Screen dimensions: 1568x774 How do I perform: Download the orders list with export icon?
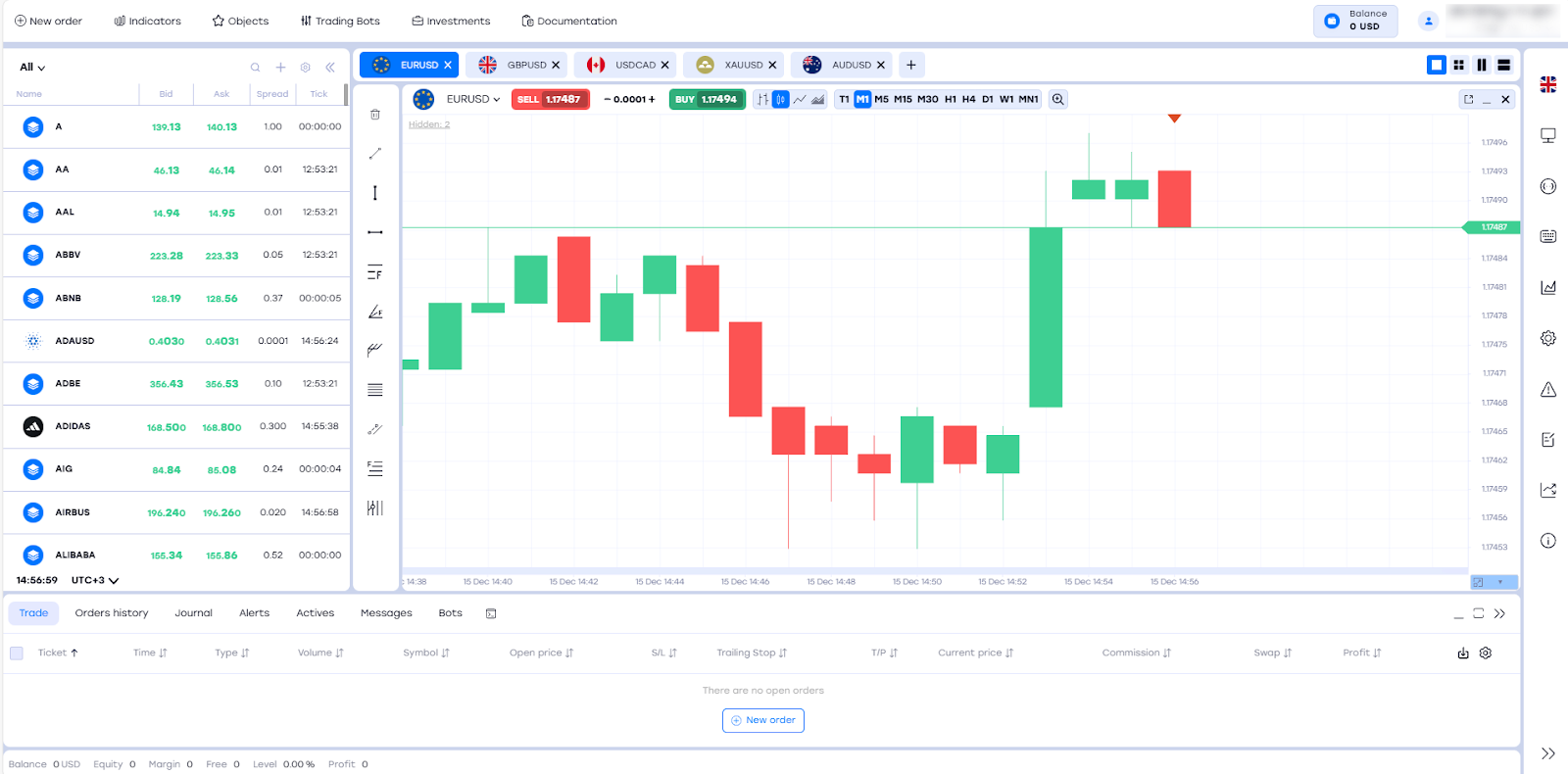1463,653
